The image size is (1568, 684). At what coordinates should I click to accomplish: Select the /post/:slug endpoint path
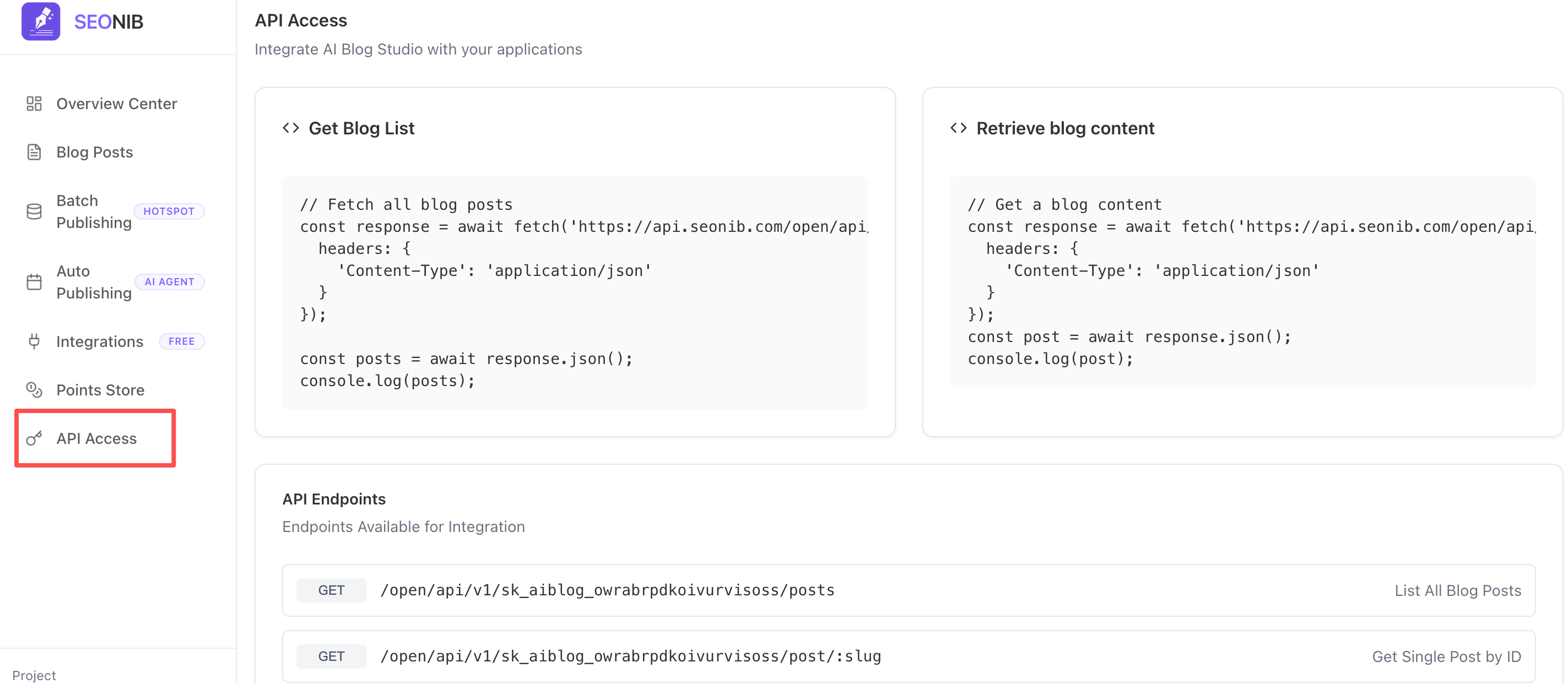coord(631,656)
